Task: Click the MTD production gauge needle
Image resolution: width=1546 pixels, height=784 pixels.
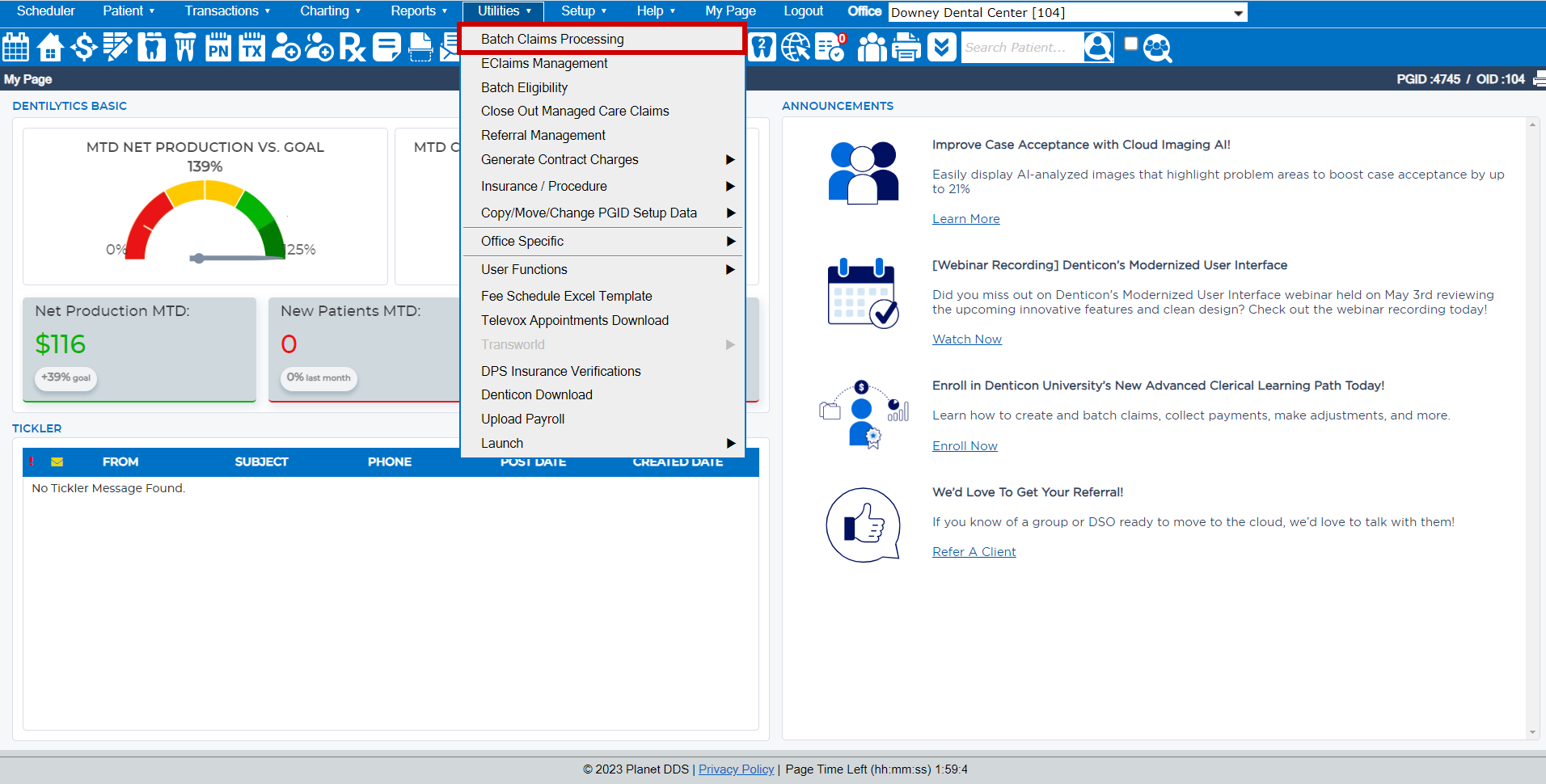Action: (x=198, y=258)
